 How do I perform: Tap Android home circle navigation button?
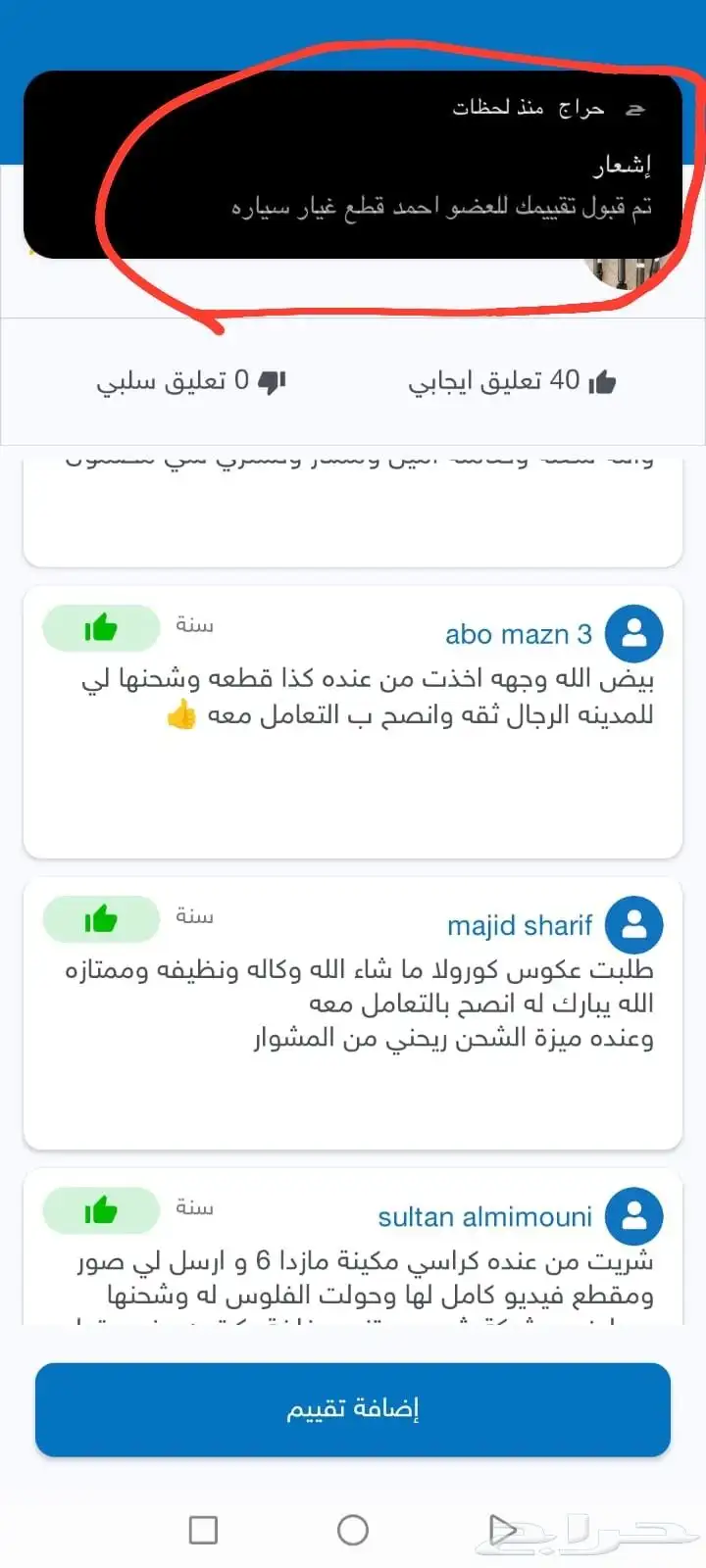353,1529
